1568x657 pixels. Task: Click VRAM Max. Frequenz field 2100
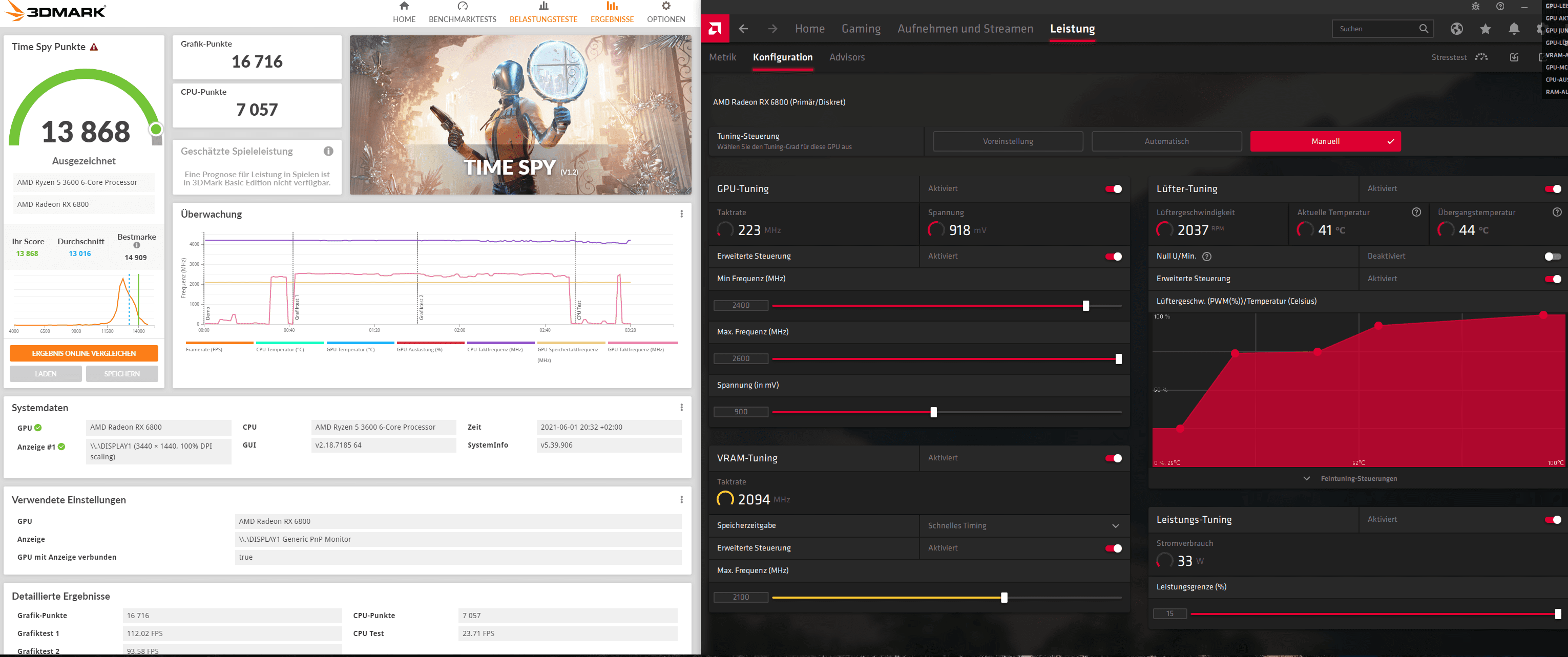point(741,598)
